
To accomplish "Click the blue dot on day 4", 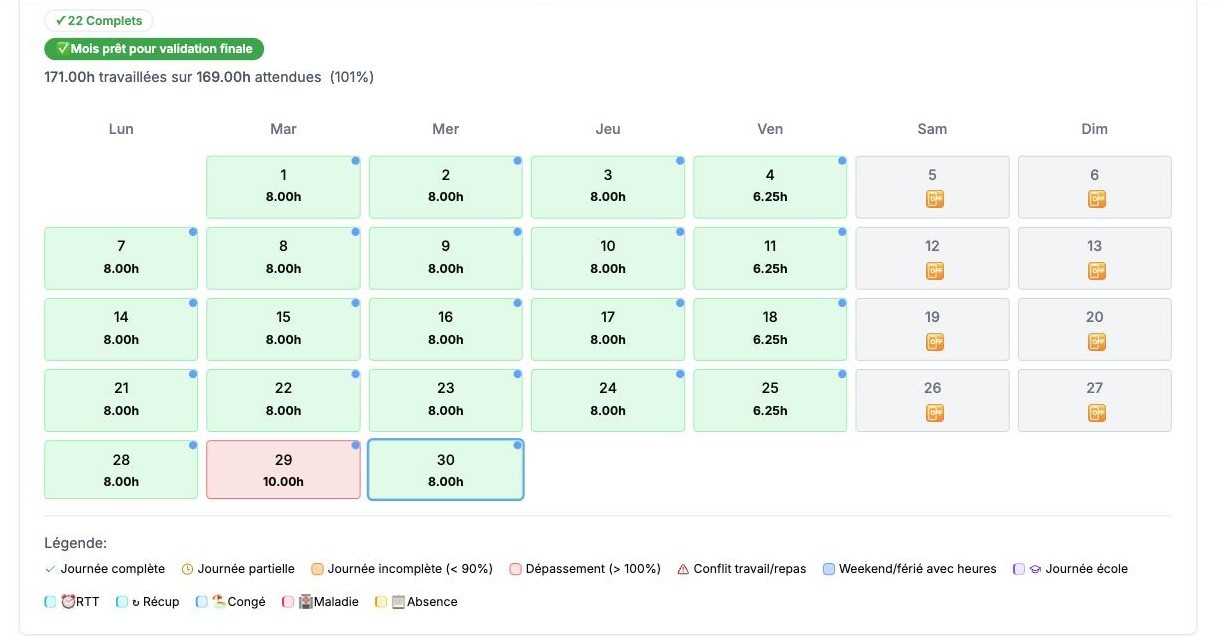I will coord(842,160).
